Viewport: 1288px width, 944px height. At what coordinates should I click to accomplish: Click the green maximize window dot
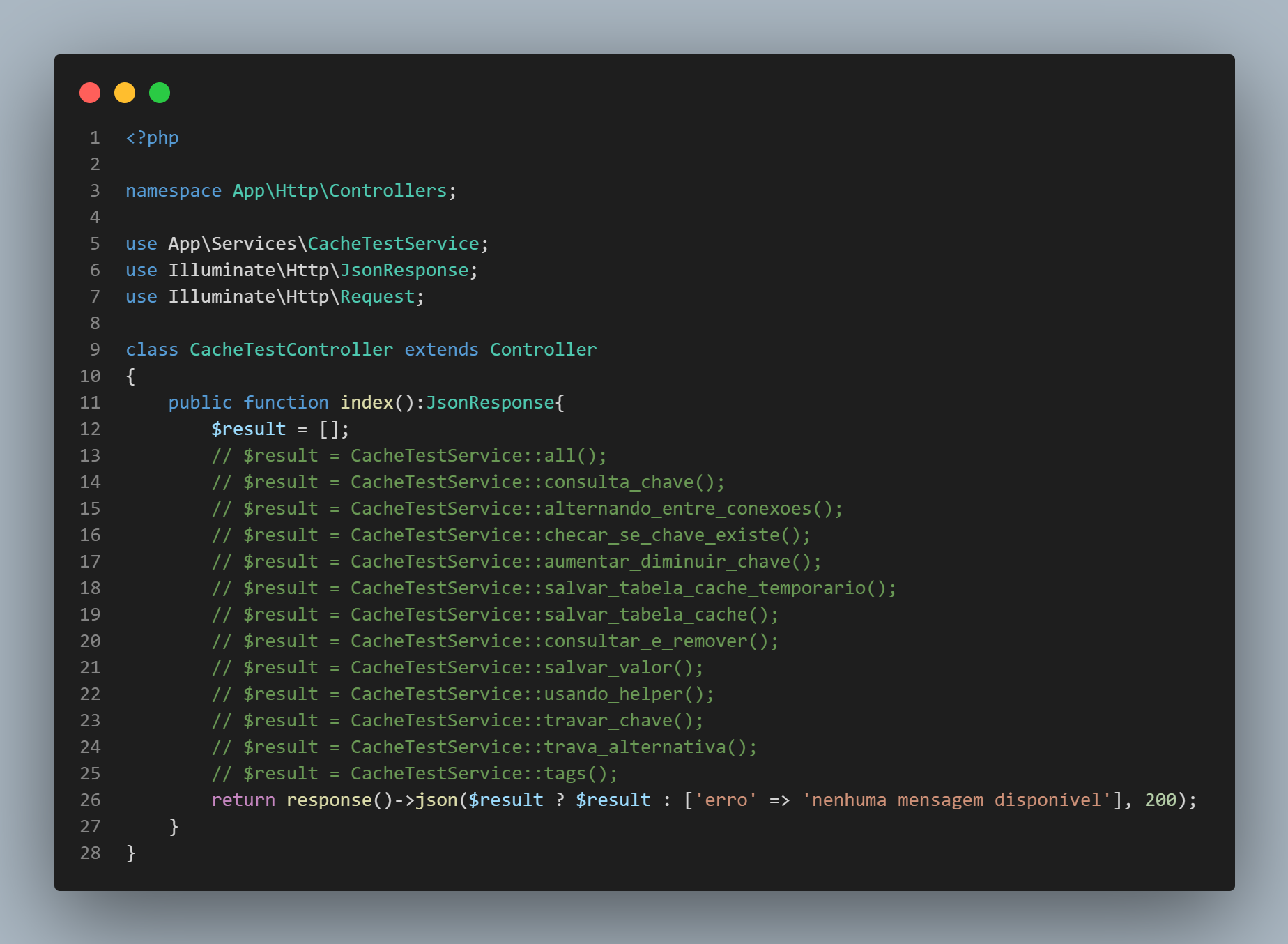160,93
